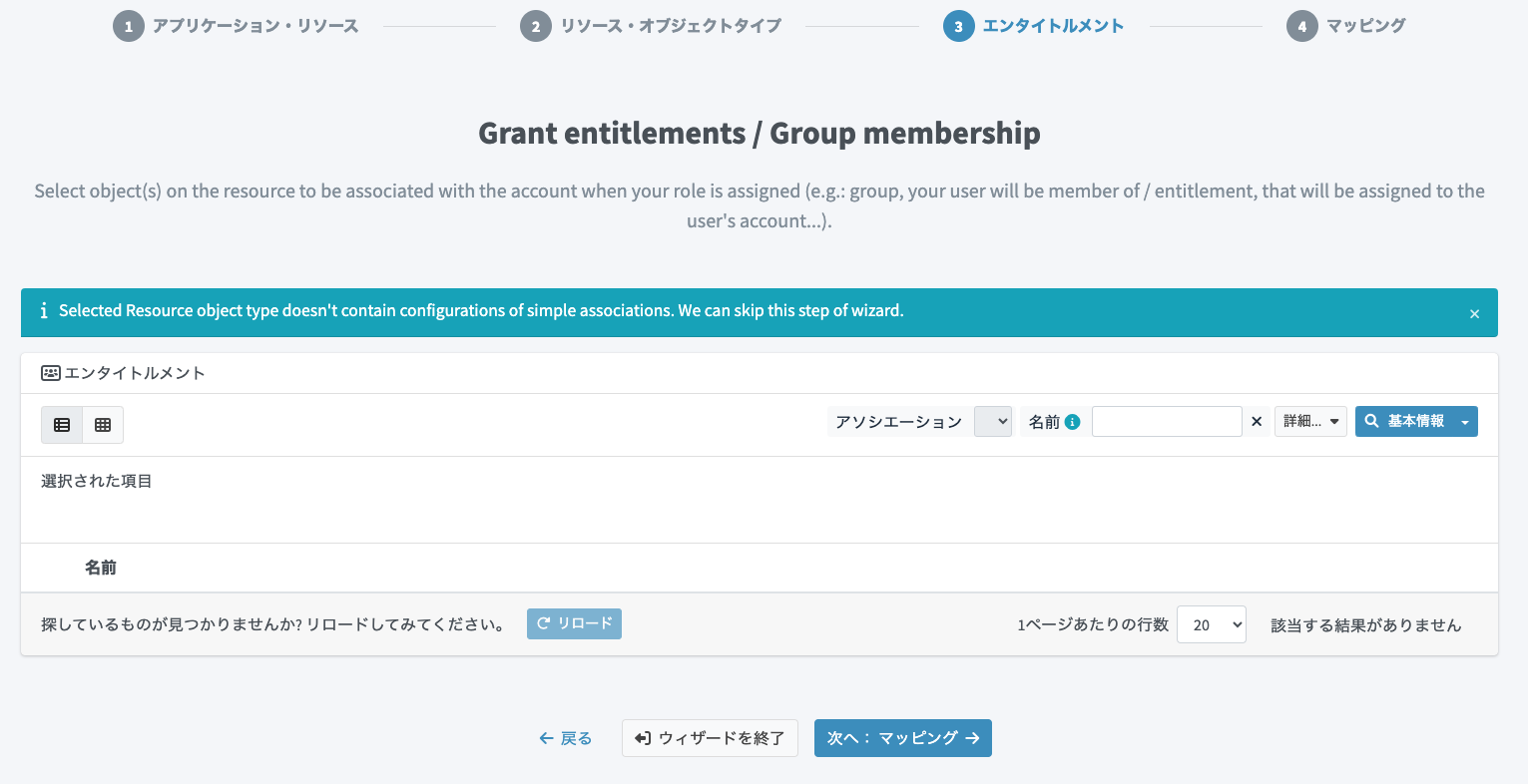Go to step 2 リソース・オブジェクトタイプ
The width and height of the screenshot is (1528, 784).
click(536, 27)
